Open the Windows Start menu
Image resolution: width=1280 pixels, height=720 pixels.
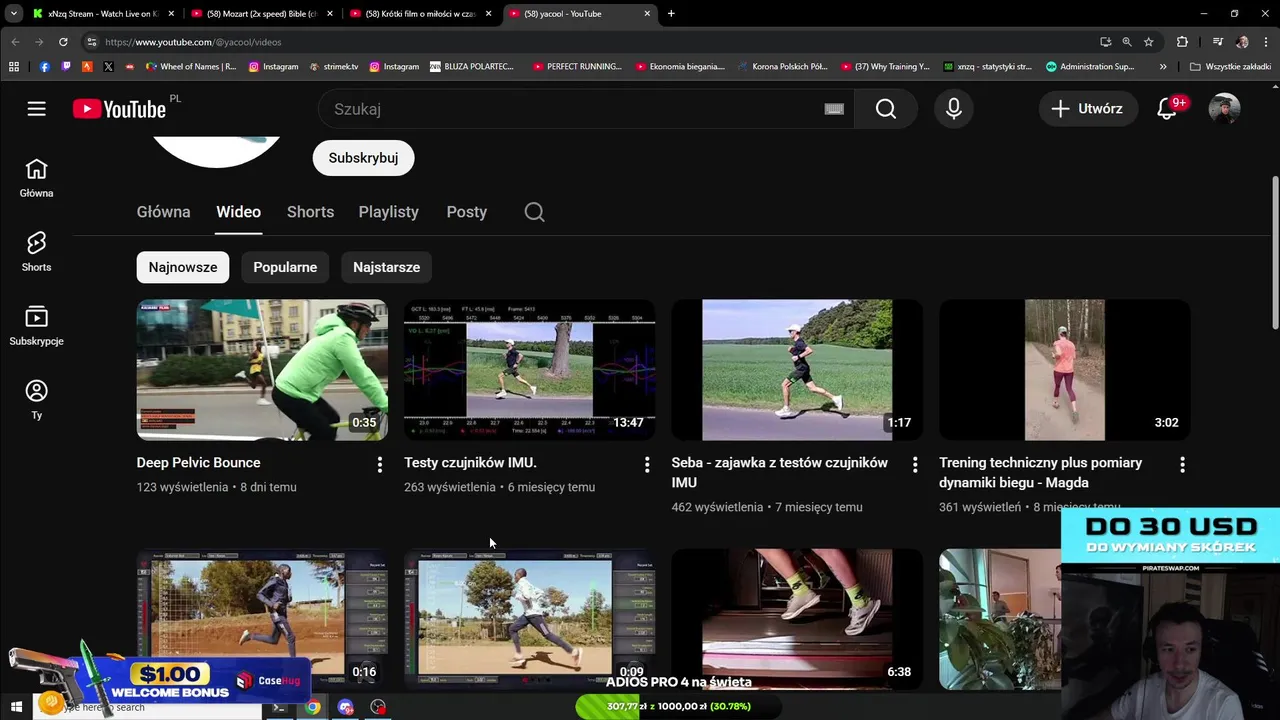pos(16,707)
